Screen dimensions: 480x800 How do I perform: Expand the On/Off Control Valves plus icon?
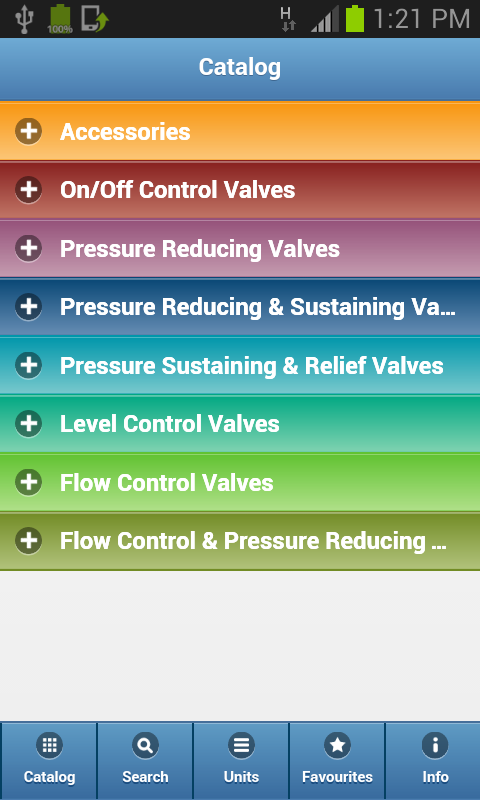(28, 190)
